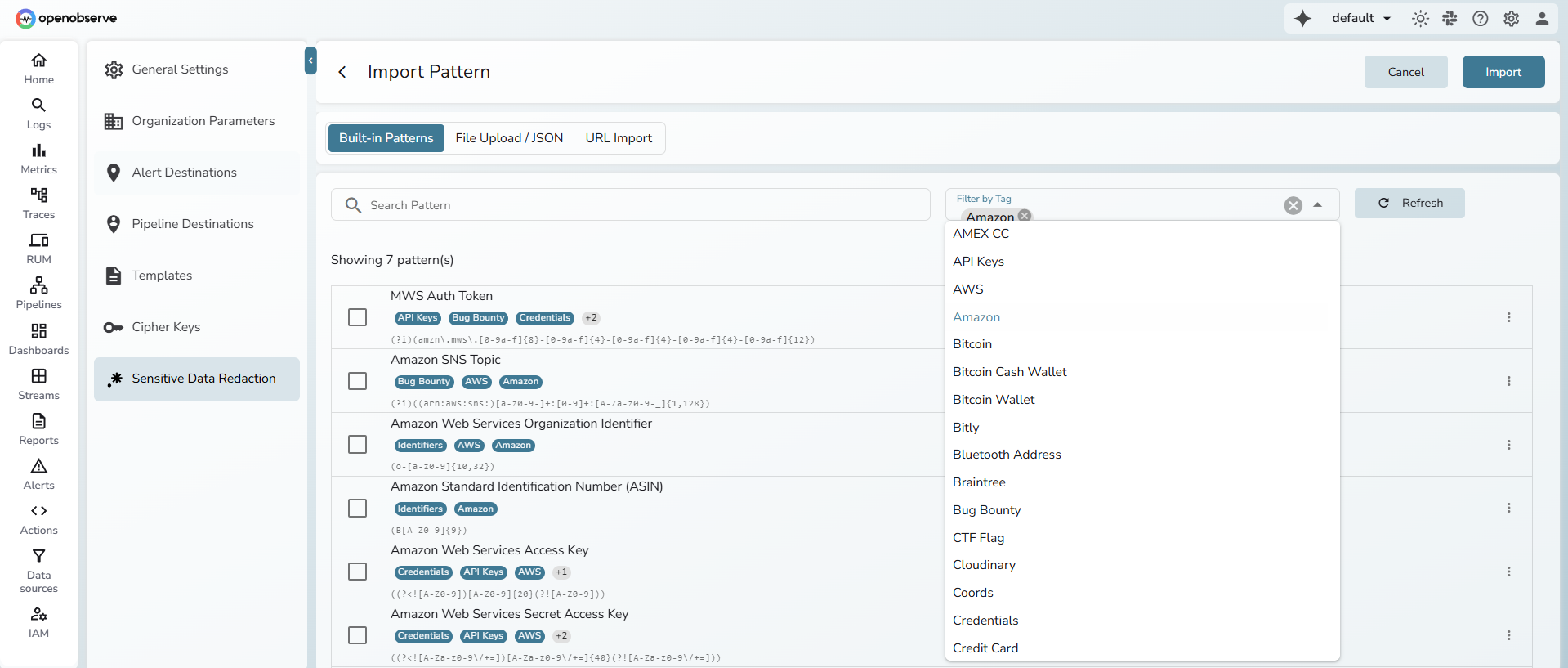This screenshot has width=1568, height=668.
Task: Open the Slack community icon
Action: pyautogui.click(x=1450, y=18)
